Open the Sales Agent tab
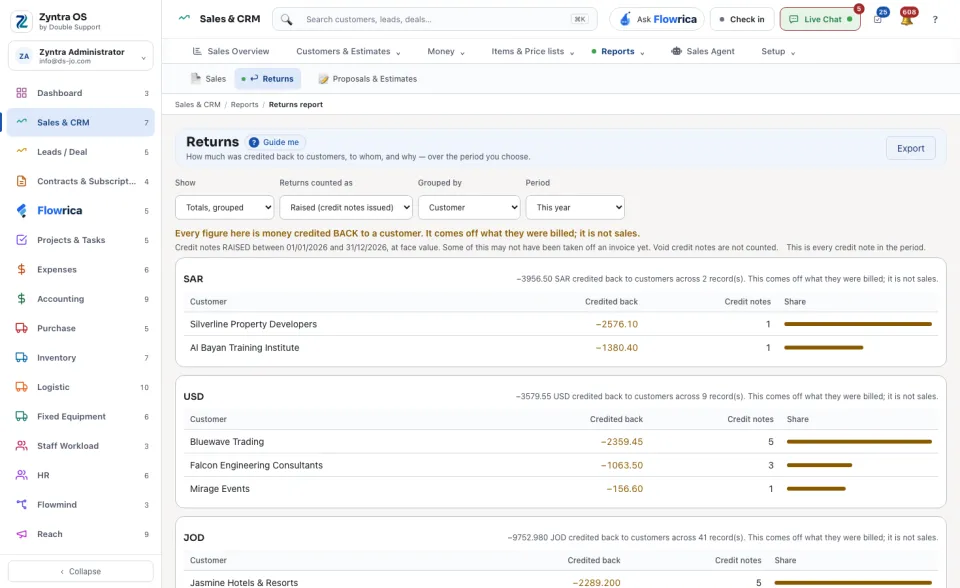The height and width of the screenshot is (588, 960). pos(703,51)
